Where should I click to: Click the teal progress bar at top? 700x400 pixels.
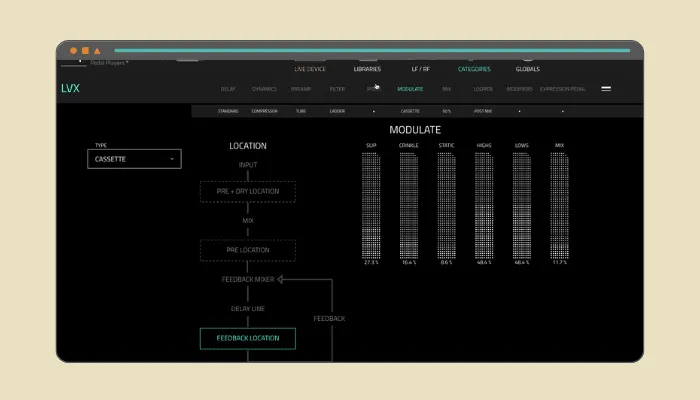[372, 50]
